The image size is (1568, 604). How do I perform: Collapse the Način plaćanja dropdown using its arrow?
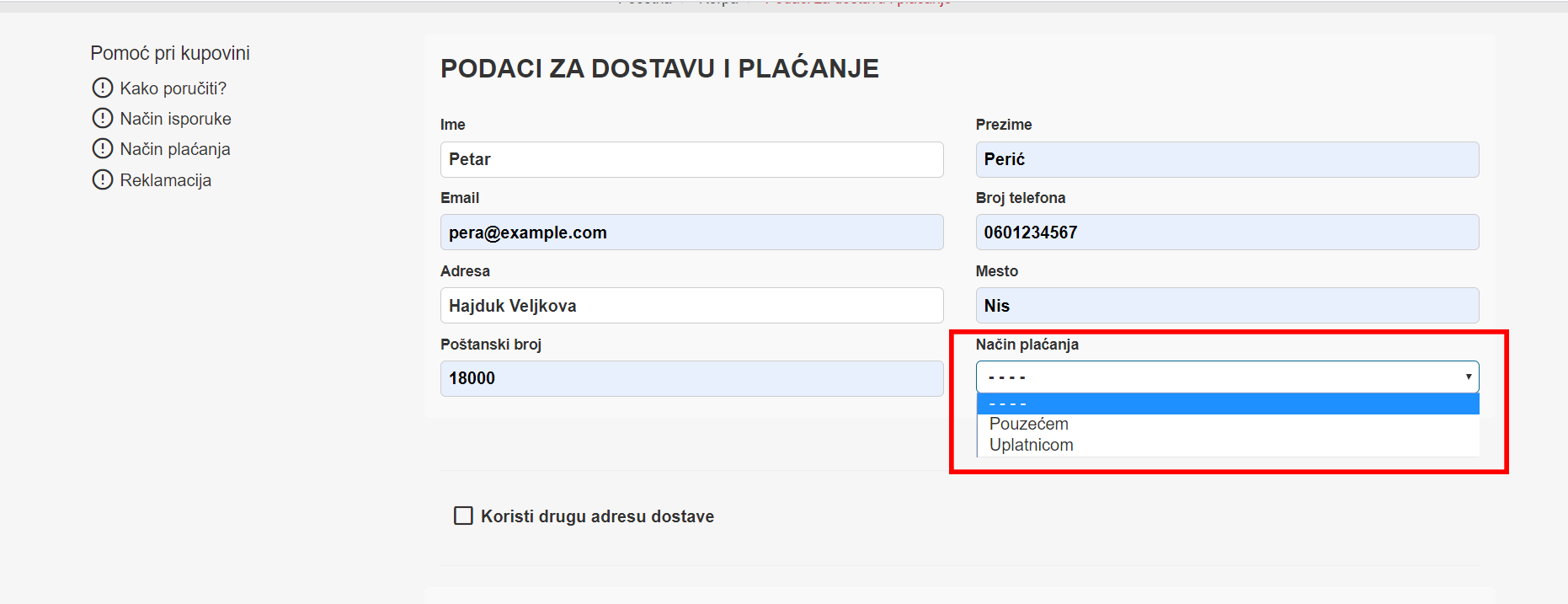(1468, 377)
